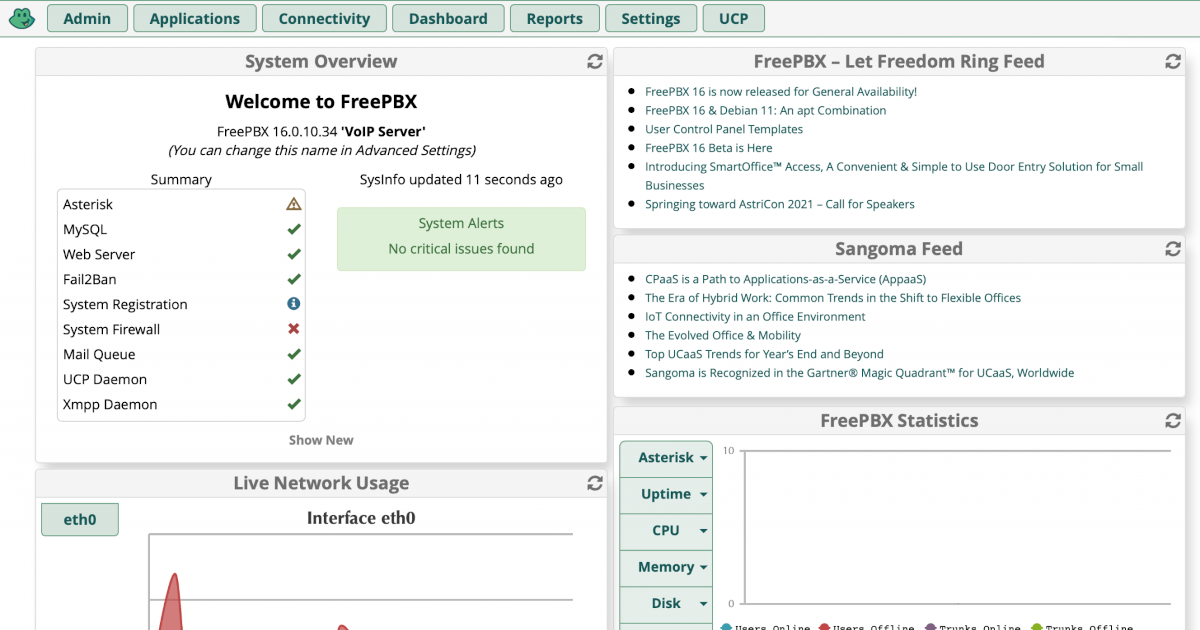1200x630 pixels.
Task: Refresh the FreePBX Let Freedom Ring Feed
Action: 1173,62
